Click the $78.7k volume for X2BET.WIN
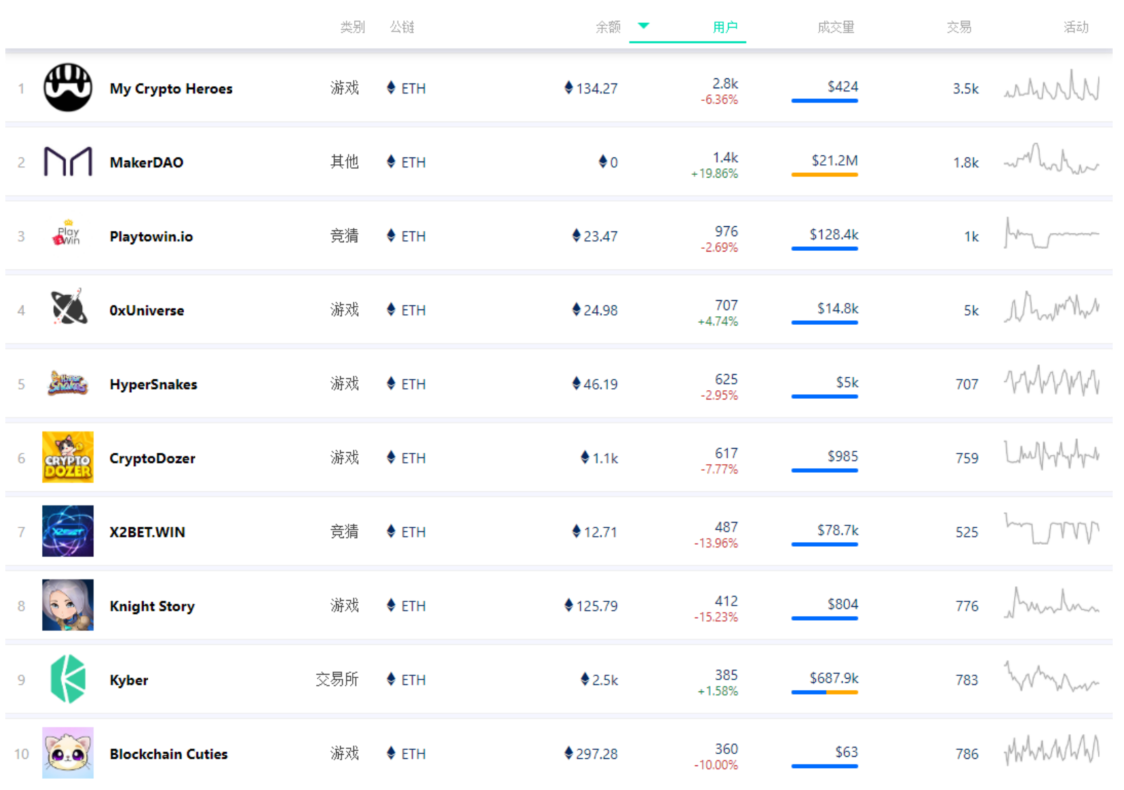Screen dimensions: 1124x790 837,530
